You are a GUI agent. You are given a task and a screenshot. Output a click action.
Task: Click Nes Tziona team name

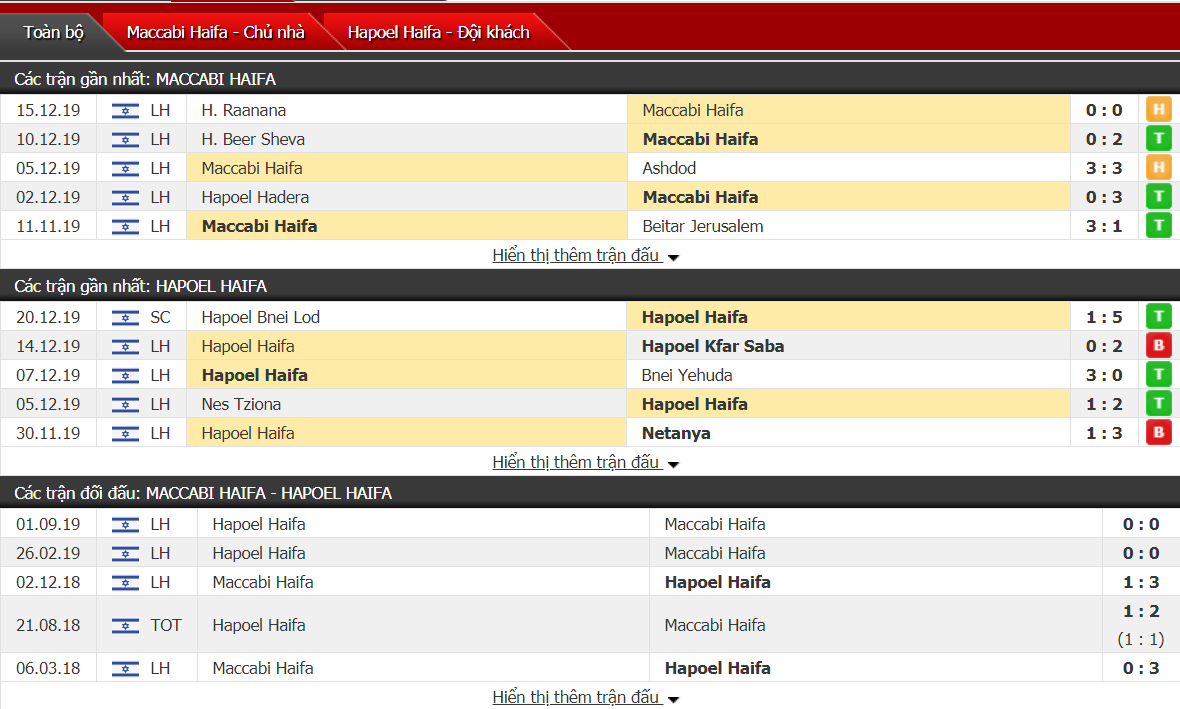(241, 404)
